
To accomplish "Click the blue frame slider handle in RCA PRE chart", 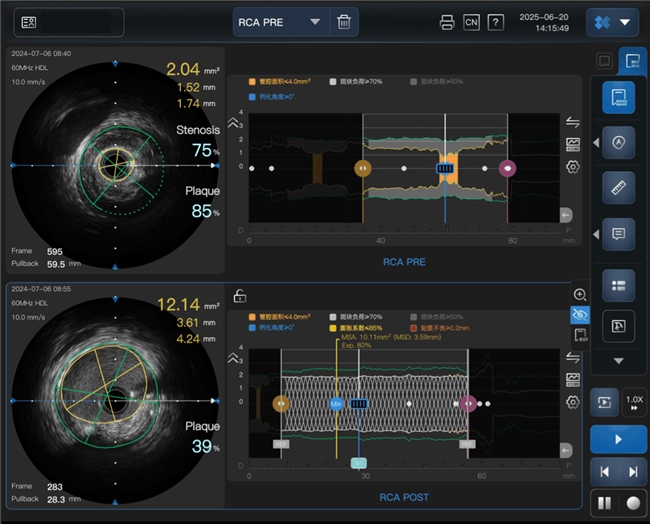I will point(445,169).
